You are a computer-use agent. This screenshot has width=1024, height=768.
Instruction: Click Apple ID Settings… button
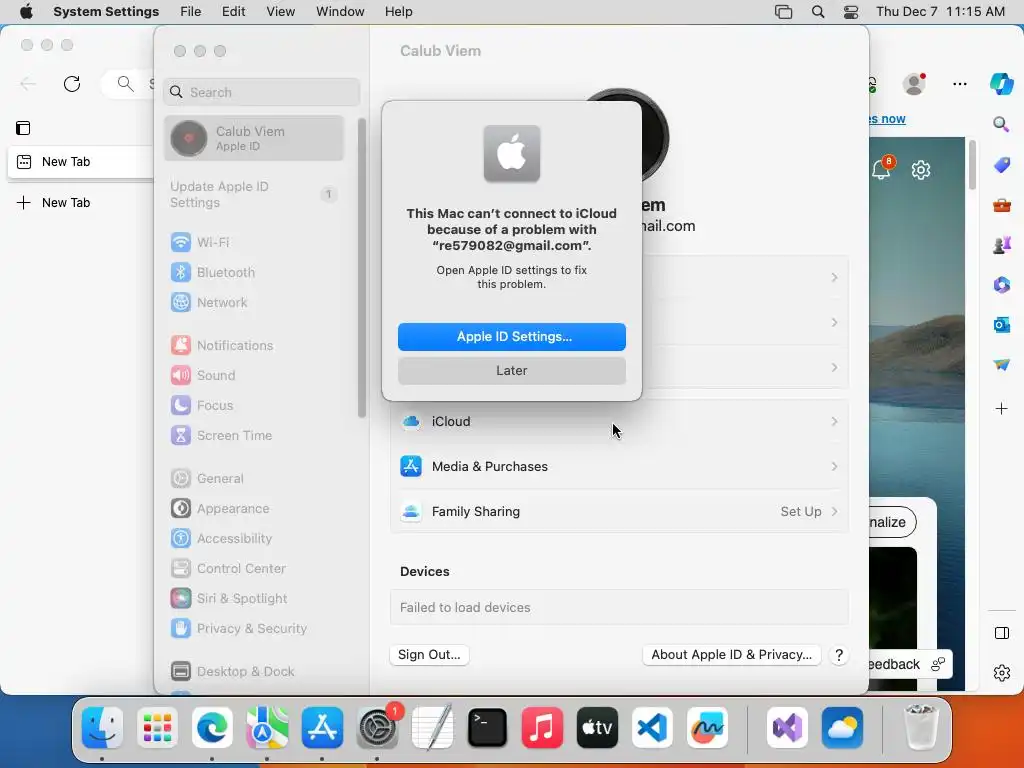512,336
